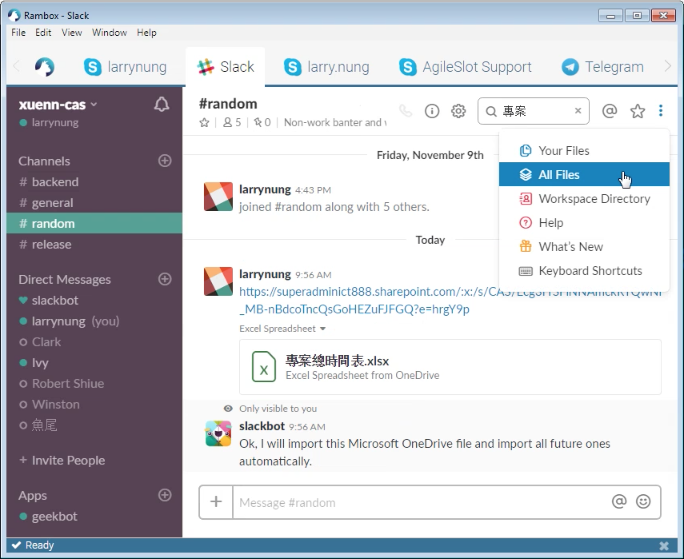Open direct message with Ivy
This screenshot has height=559, width=684.
coord(94,363)
